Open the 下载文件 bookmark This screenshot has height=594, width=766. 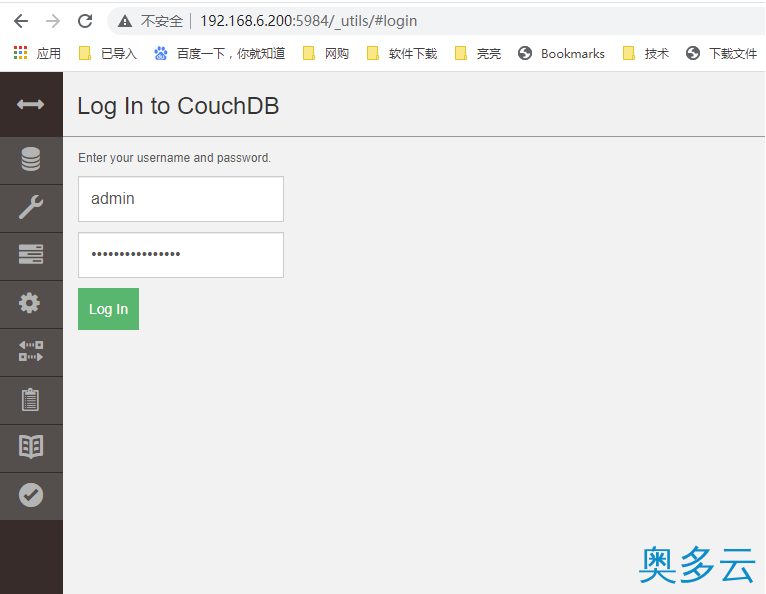[721, 53]
